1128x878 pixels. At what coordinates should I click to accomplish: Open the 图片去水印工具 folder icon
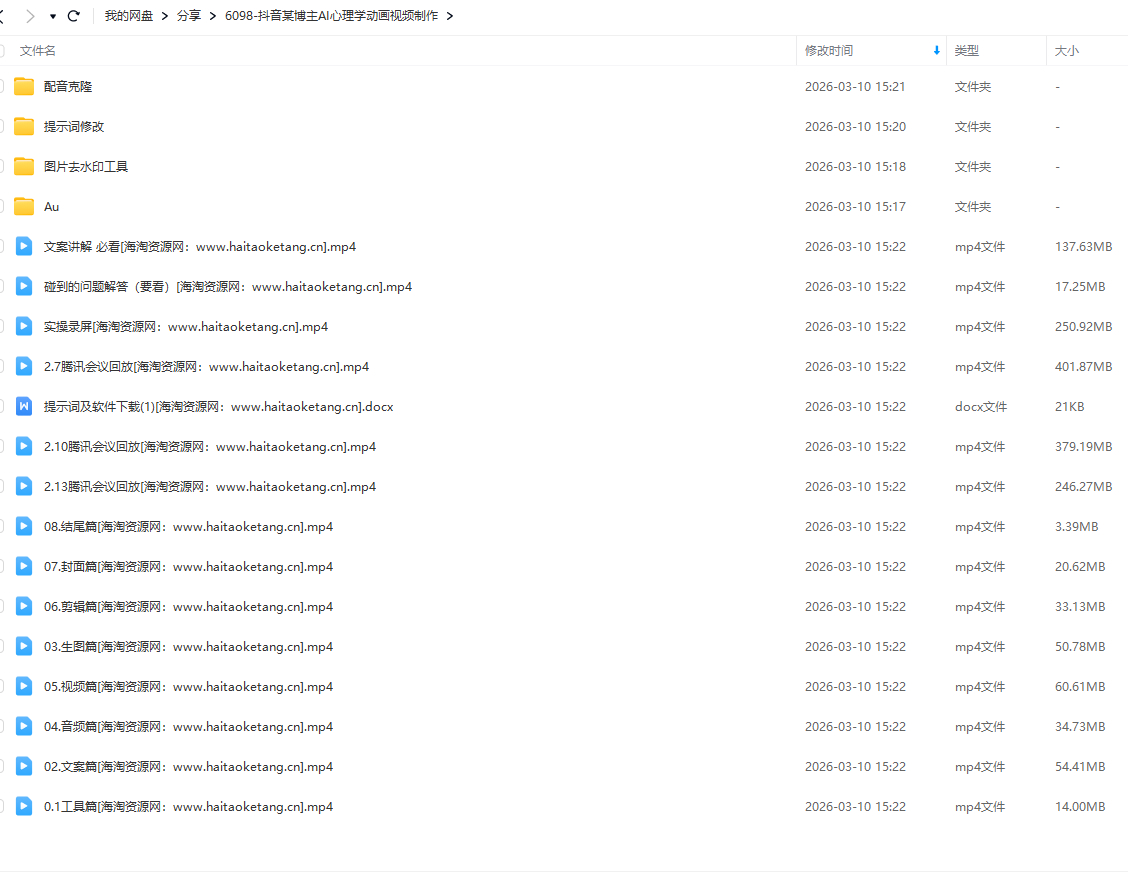coord(24,167)
